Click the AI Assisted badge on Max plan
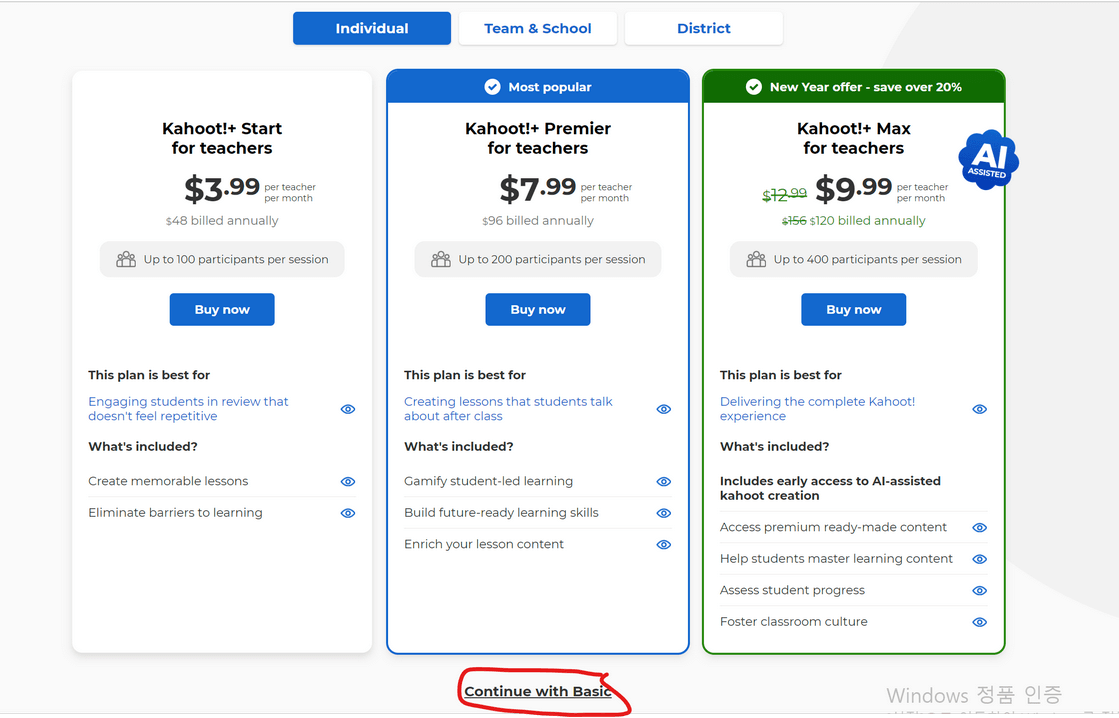The height and width of the screenshot is (718, 1119). 988,160
